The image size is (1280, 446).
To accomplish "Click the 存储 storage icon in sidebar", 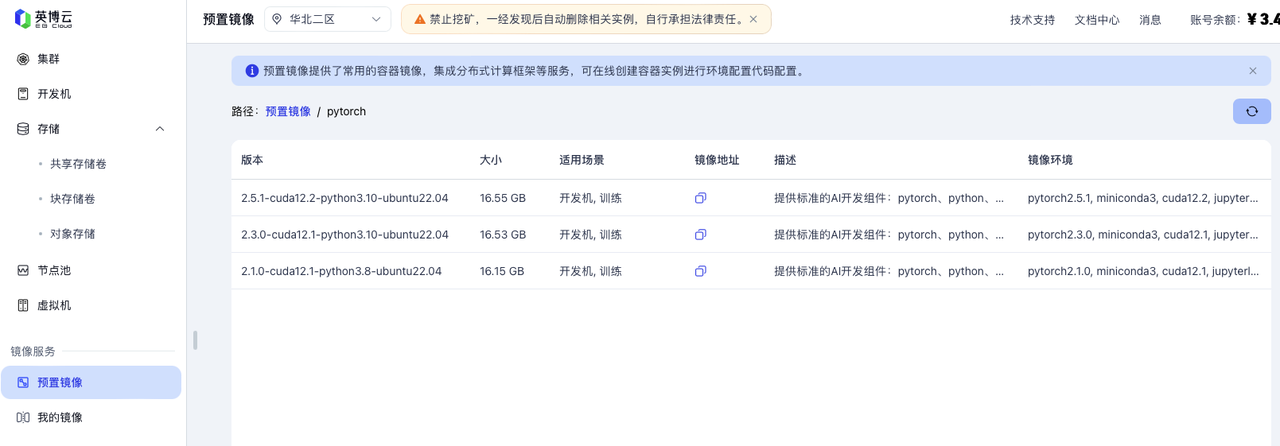I will pos(23,129).
